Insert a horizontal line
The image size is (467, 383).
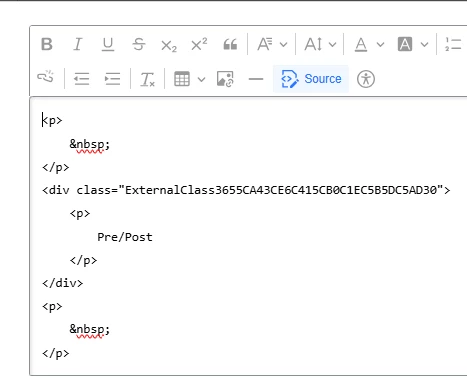point(256,79)
